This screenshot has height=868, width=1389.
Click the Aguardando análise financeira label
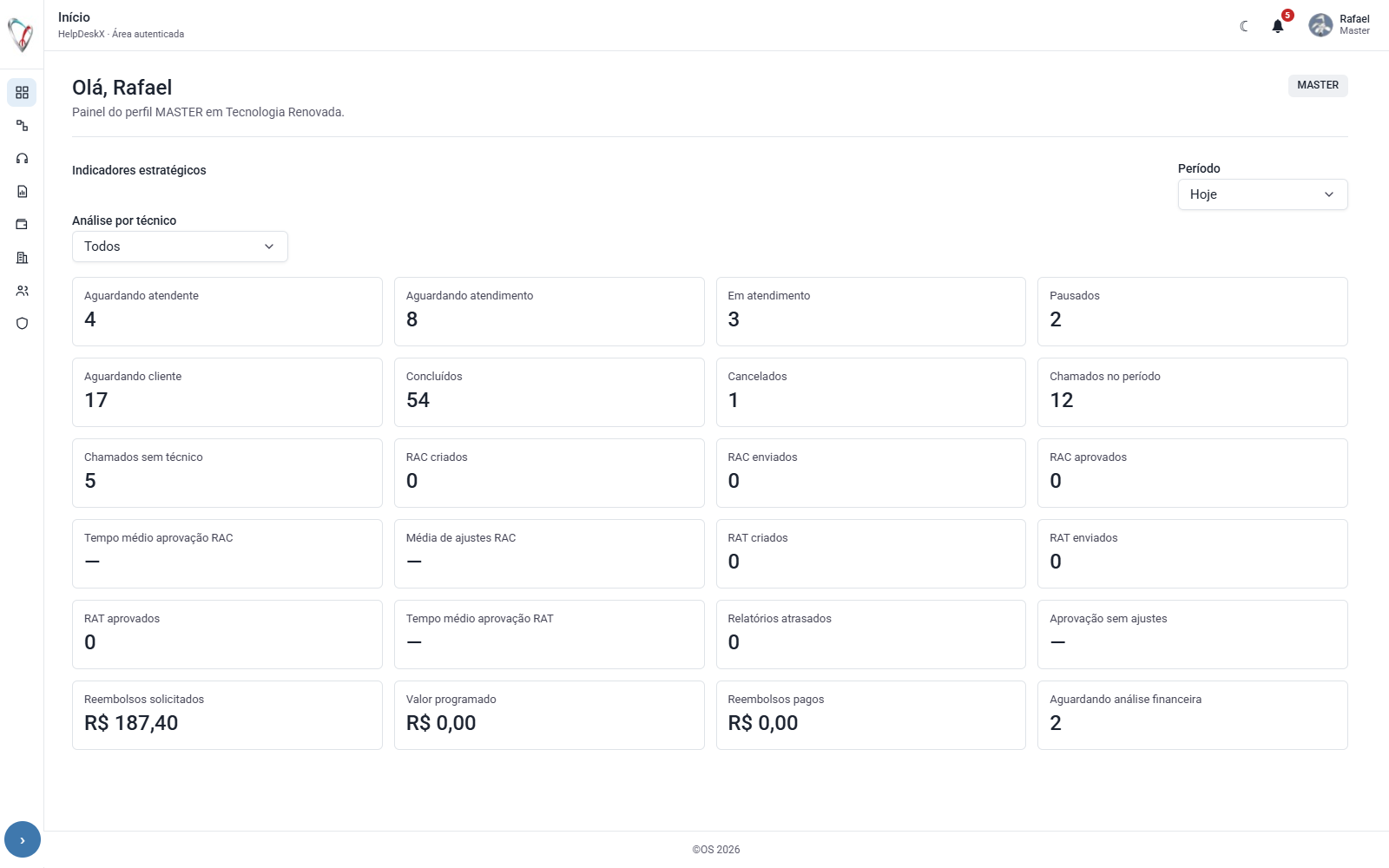[x=1125, y=700]
